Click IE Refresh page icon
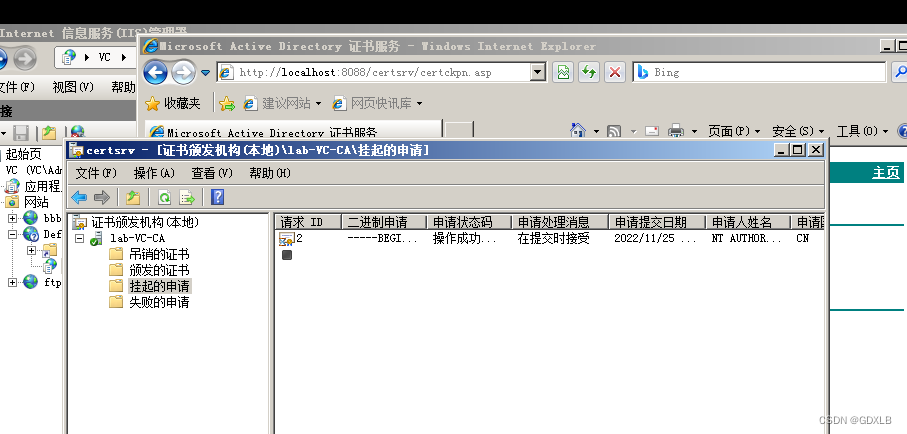 pos(589,72)
